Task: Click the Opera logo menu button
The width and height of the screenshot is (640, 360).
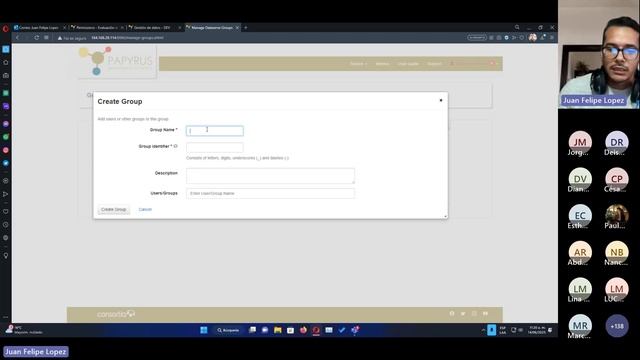Action: coord(5,29)
